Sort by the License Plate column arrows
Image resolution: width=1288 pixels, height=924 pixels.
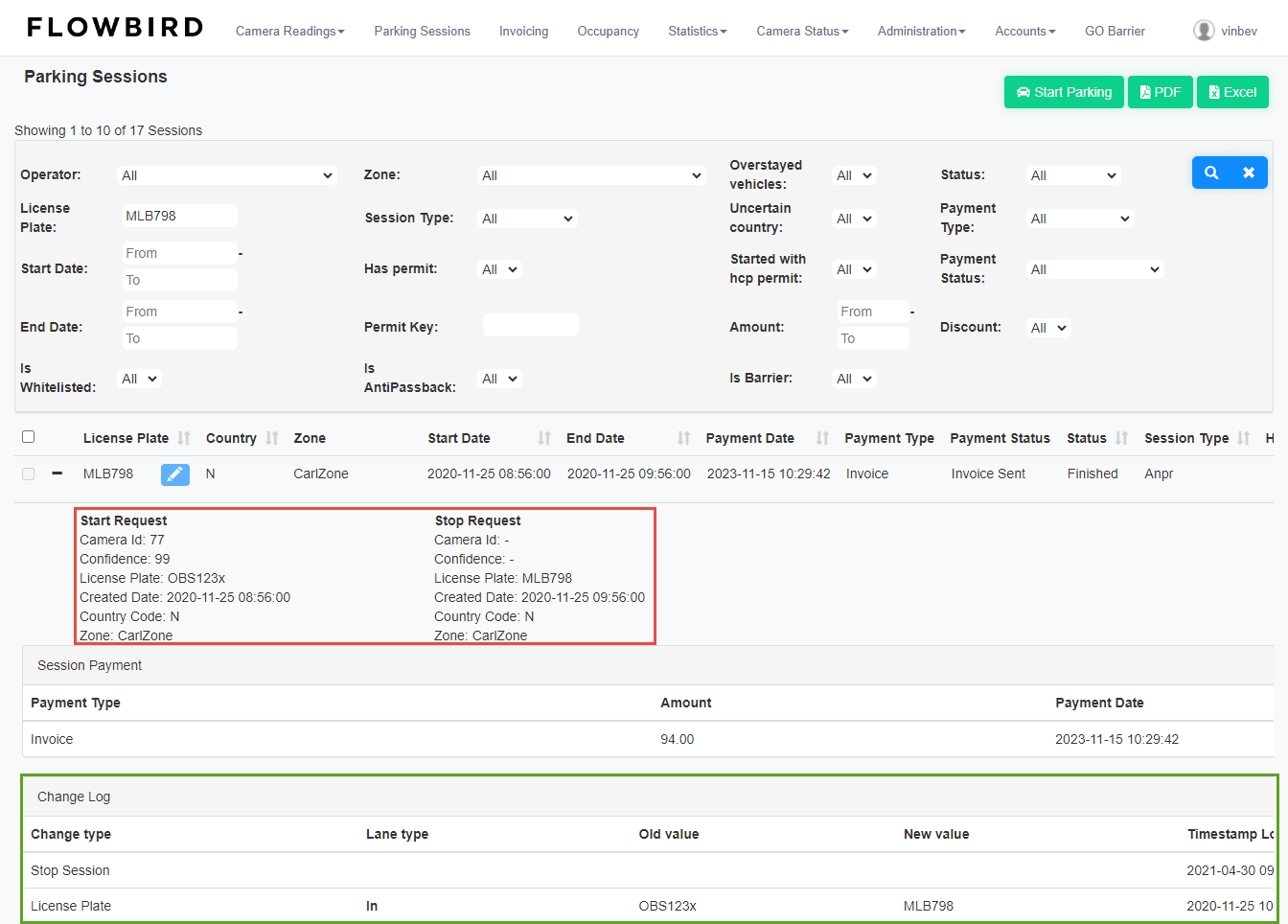[184, 438]
